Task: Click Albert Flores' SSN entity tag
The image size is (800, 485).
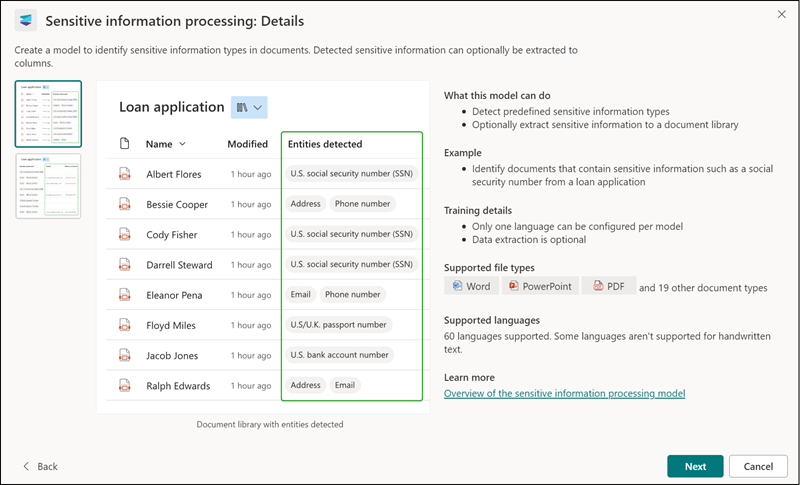Action: click(352, 173)
